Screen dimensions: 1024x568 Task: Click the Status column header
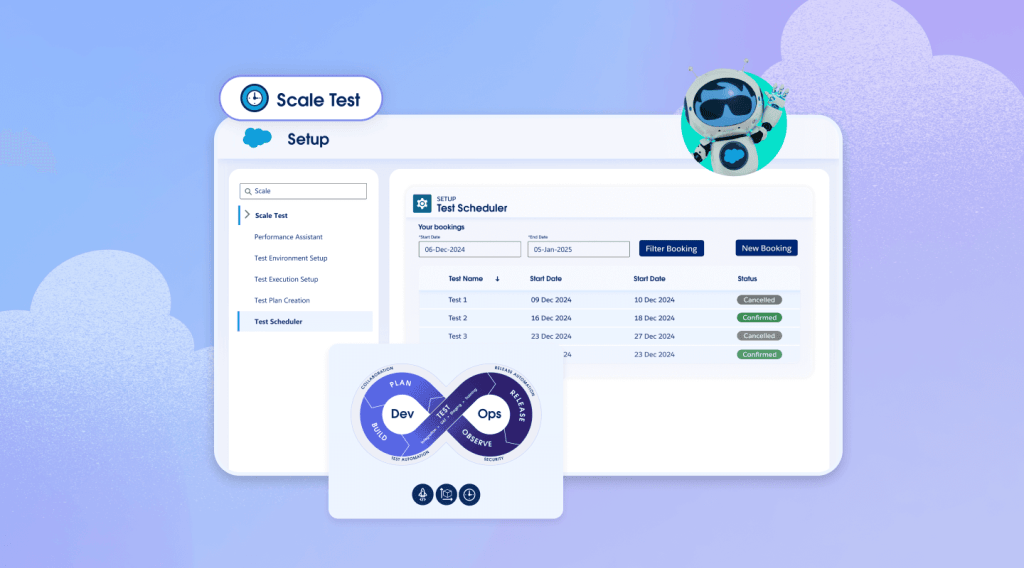(x=747, y=279)
